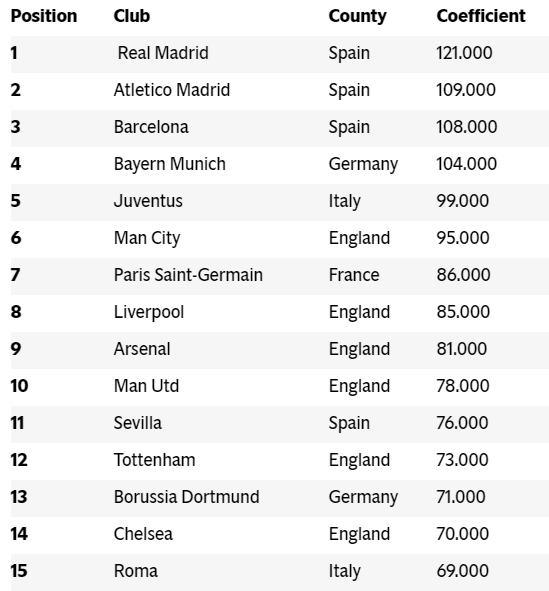
Task: Select Roma in position 15
Action: point(136,570)
